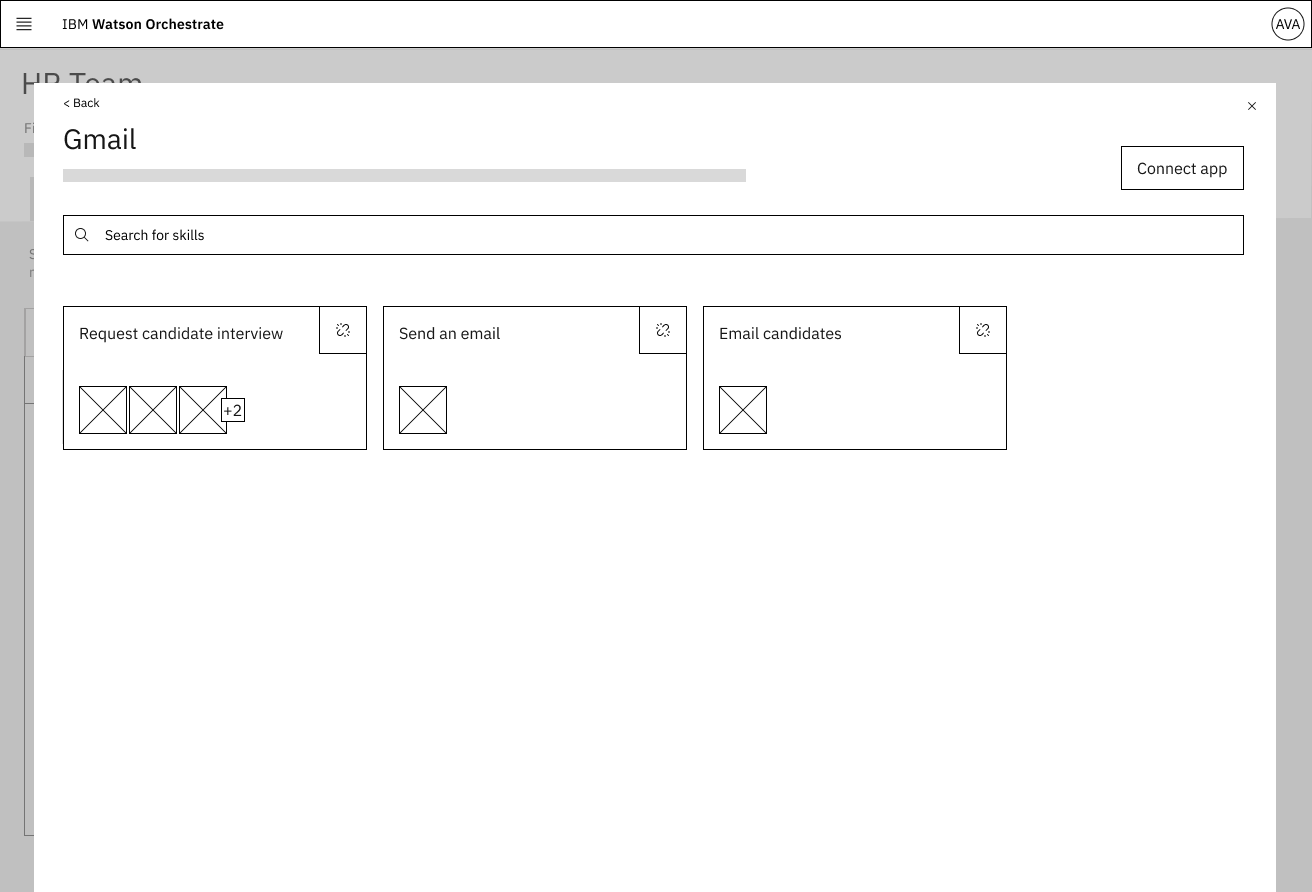The height and width of the screenshot is (892, 1312).
Task: Go back using the Back link
Action: point(82,103)
